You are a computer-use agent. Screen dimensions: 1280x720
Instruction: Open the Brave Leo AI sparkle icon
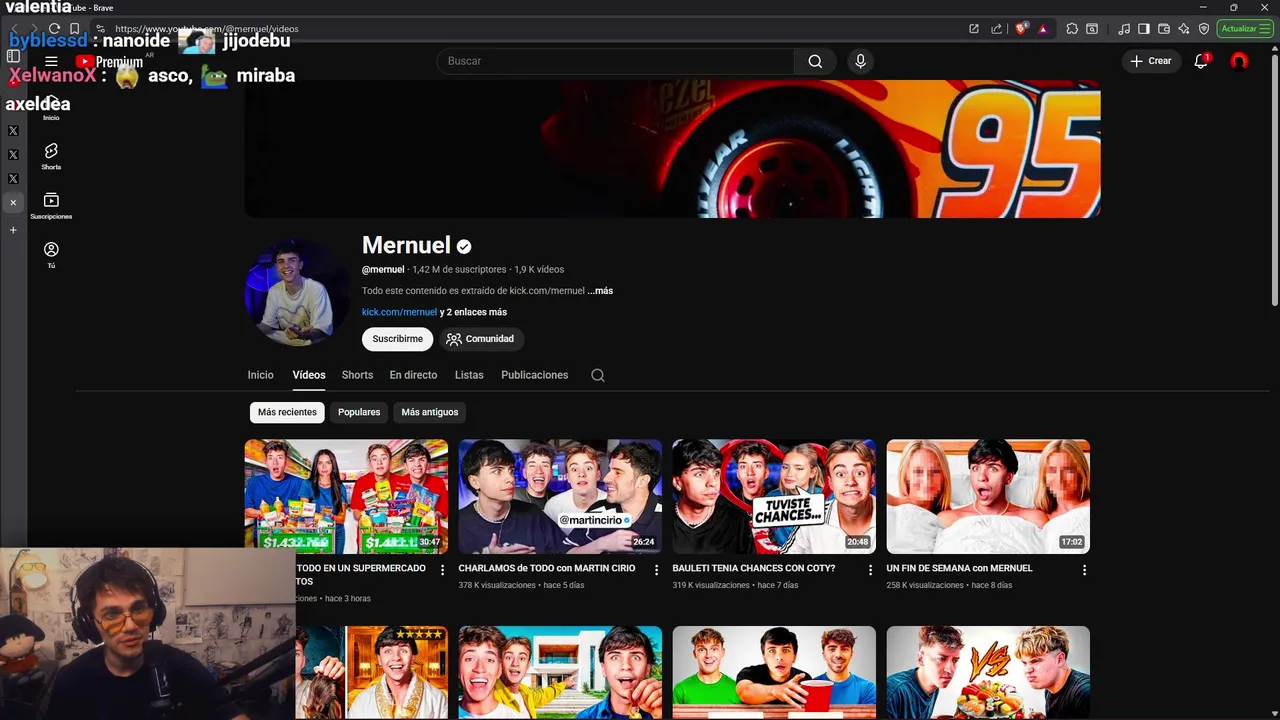[1184, 29]
